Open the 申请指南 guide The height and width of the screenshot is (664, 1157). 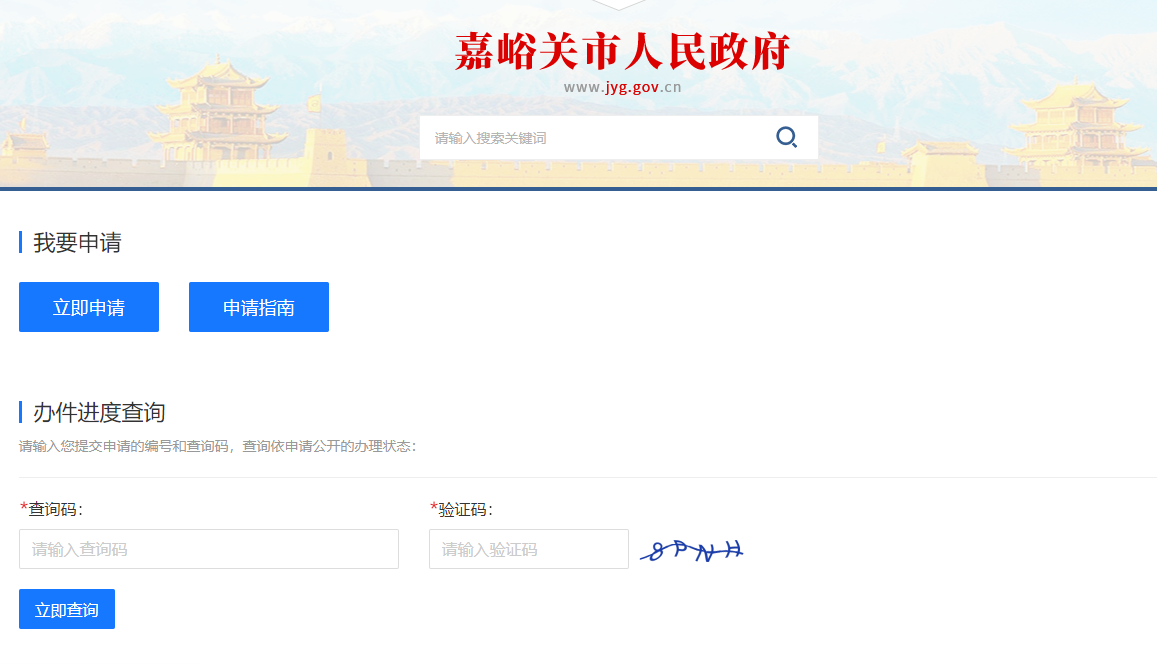tap(258, 307)
